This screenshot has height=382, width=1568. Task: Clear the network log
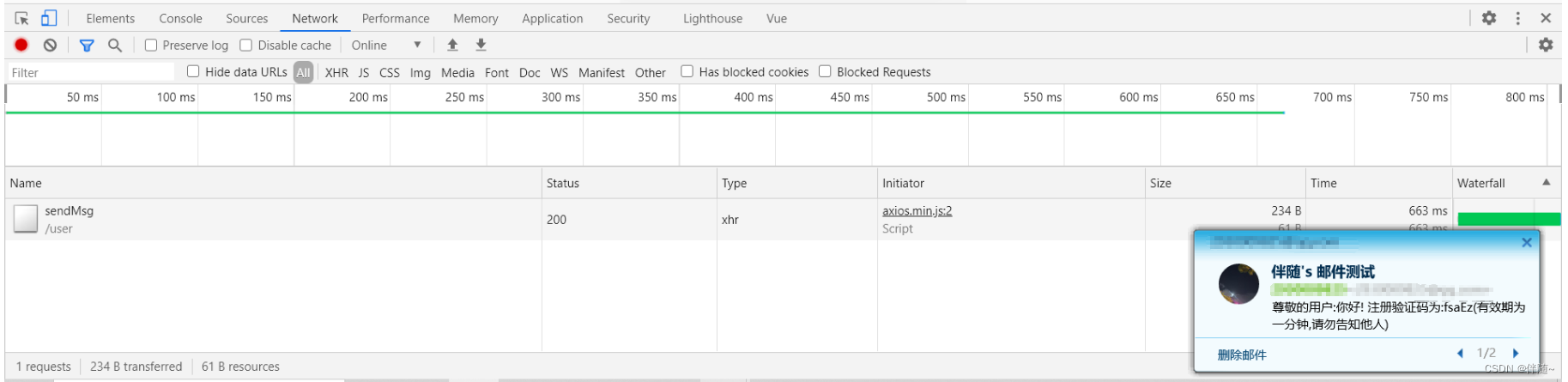pos(51,45)
